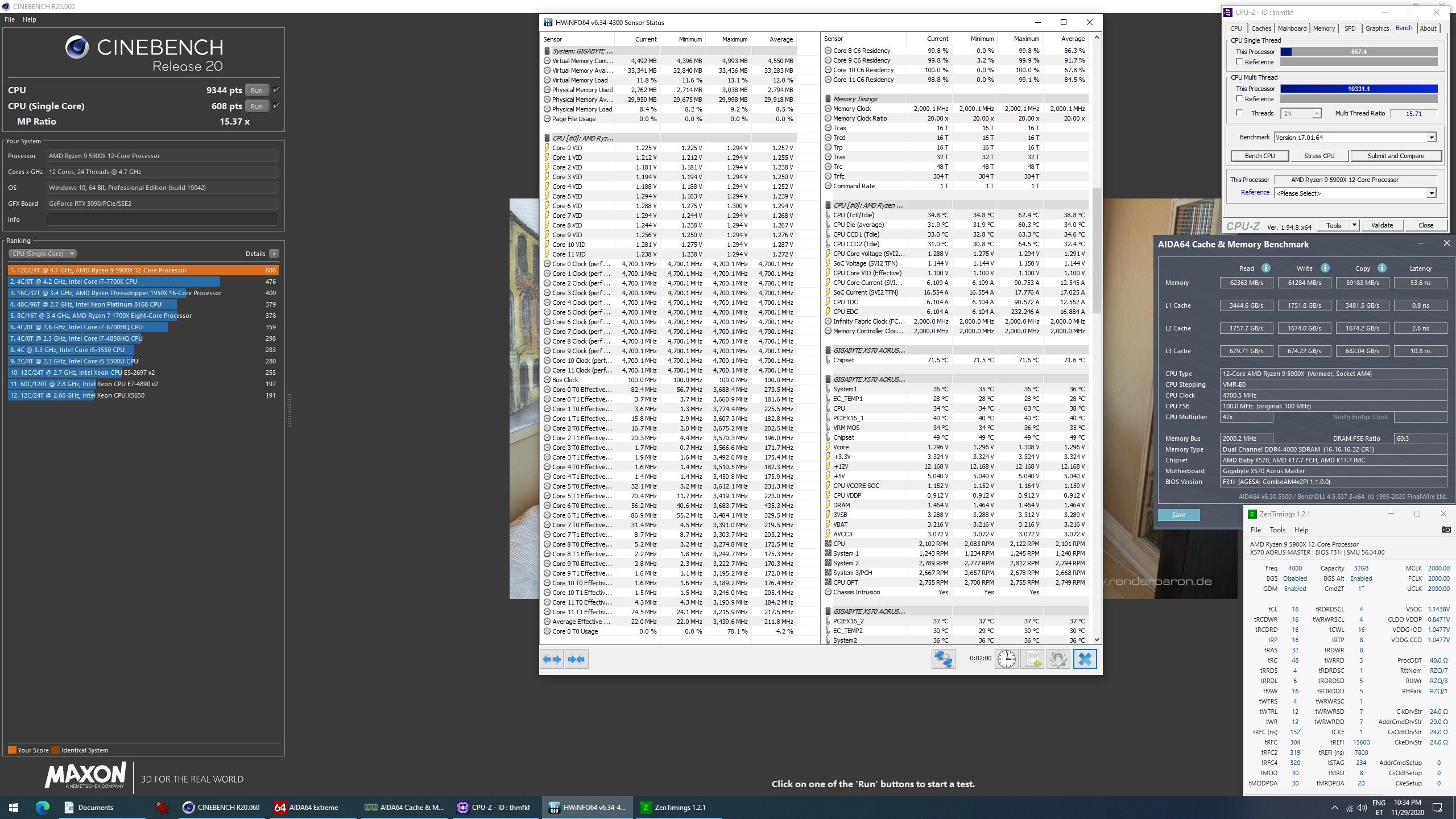1456x819 pixels.
Task: Open Windows notification center
Action: (x=1437, y=808)
